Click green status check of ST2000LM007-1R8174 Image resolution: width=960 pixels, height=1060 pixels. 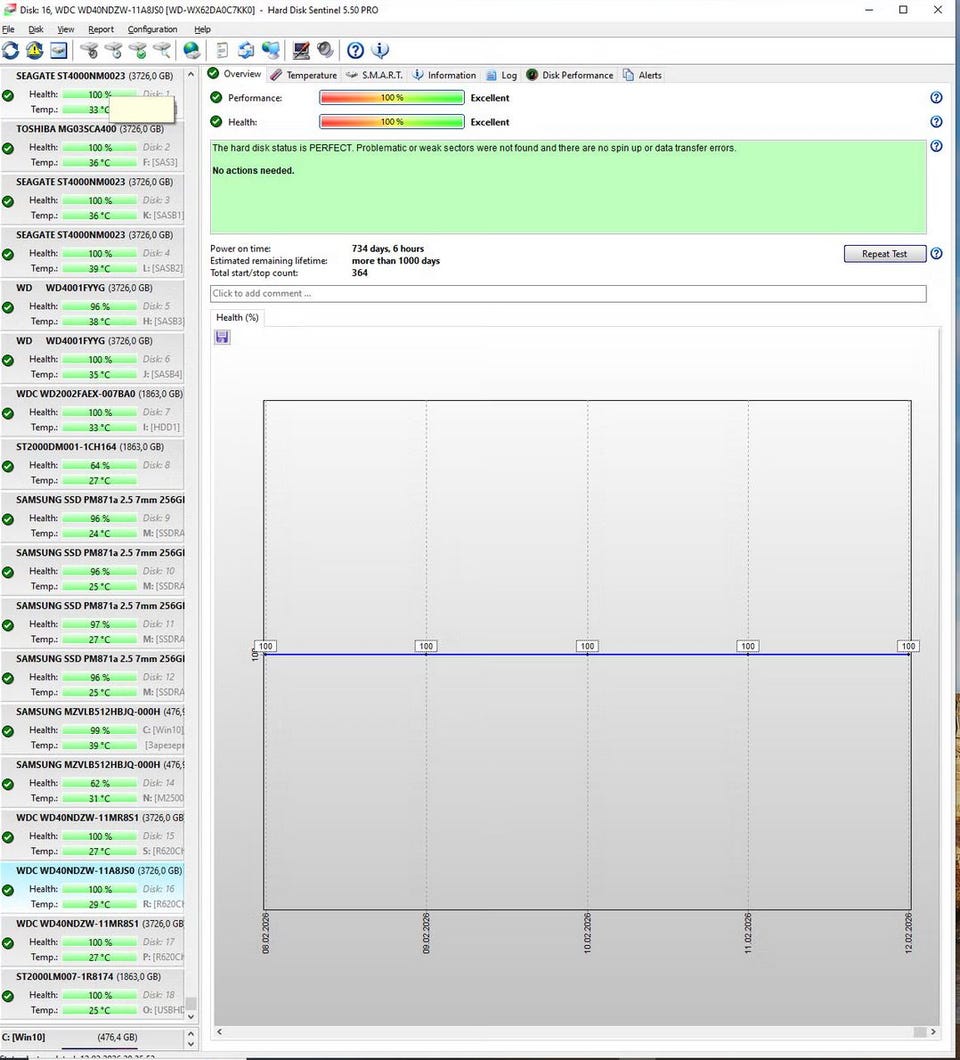pyautogui.click(x=8, y=996)
